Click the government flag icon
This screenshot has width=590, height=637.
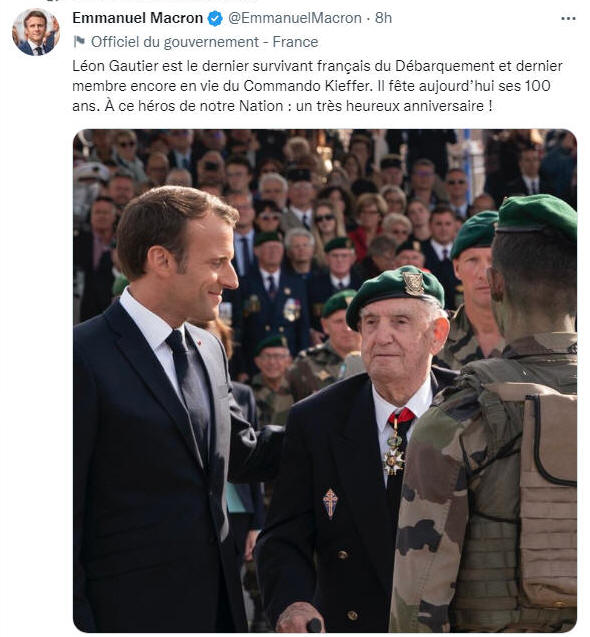click(79, 41)
